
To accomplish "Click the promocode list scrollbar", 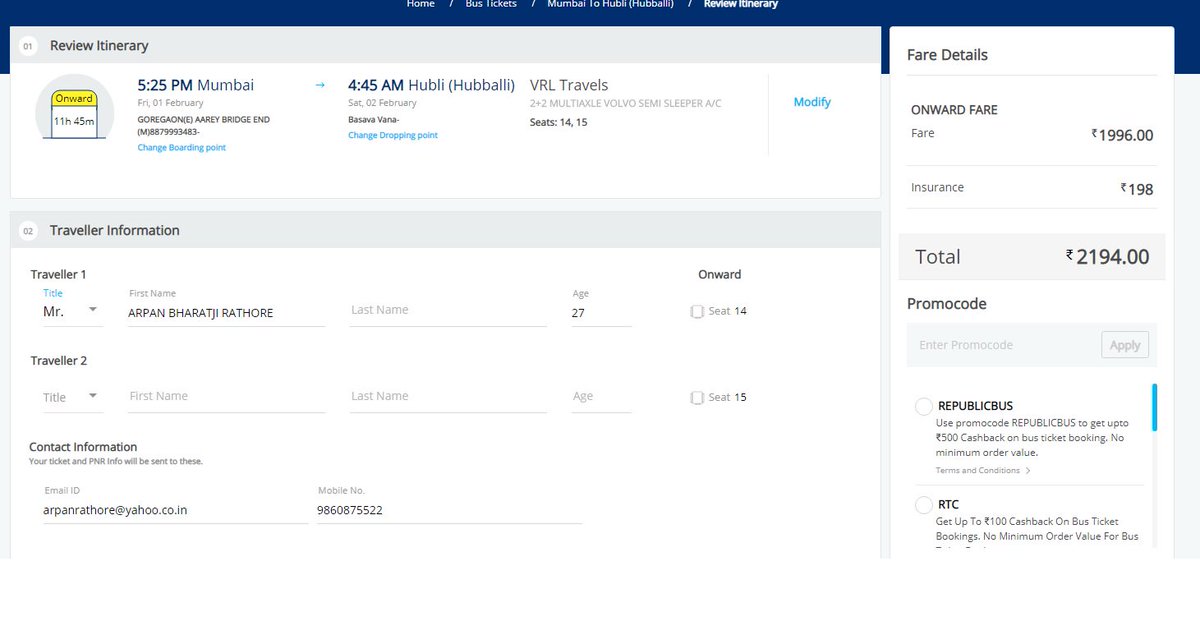I will point(1155,407).
